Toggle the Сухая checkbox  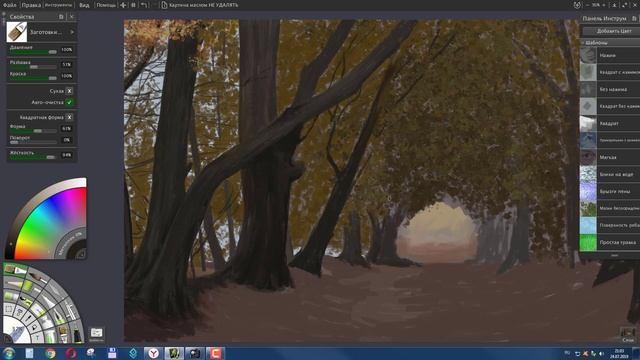[x=69, y=91]
